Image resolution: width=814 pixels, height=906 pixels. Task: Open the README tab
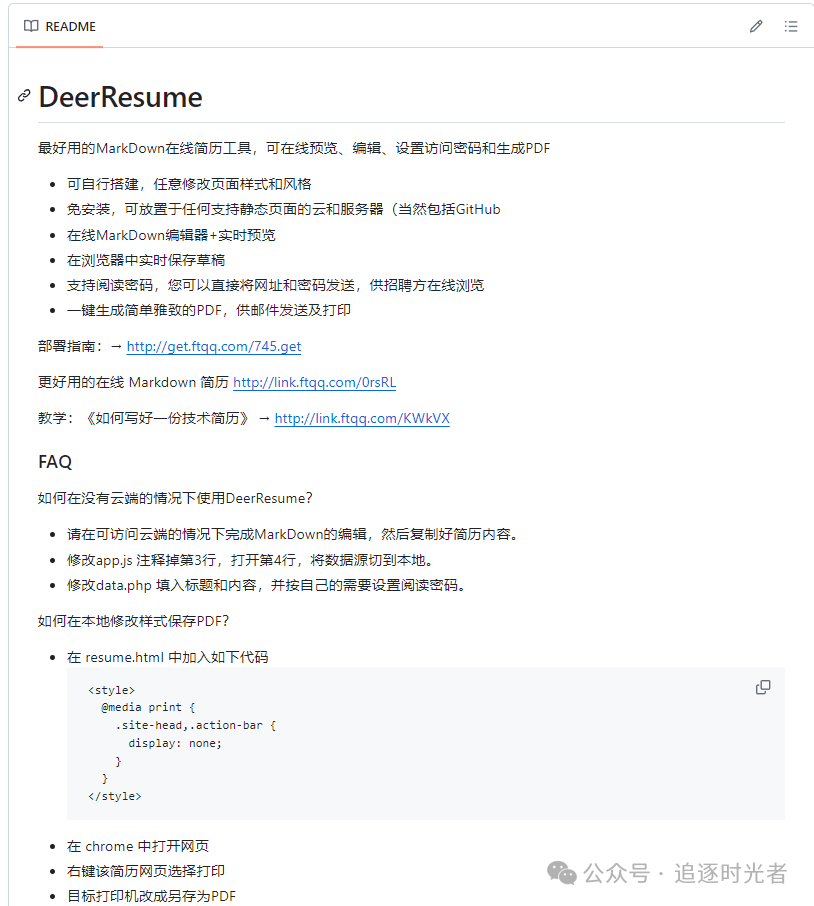[60, 27]
